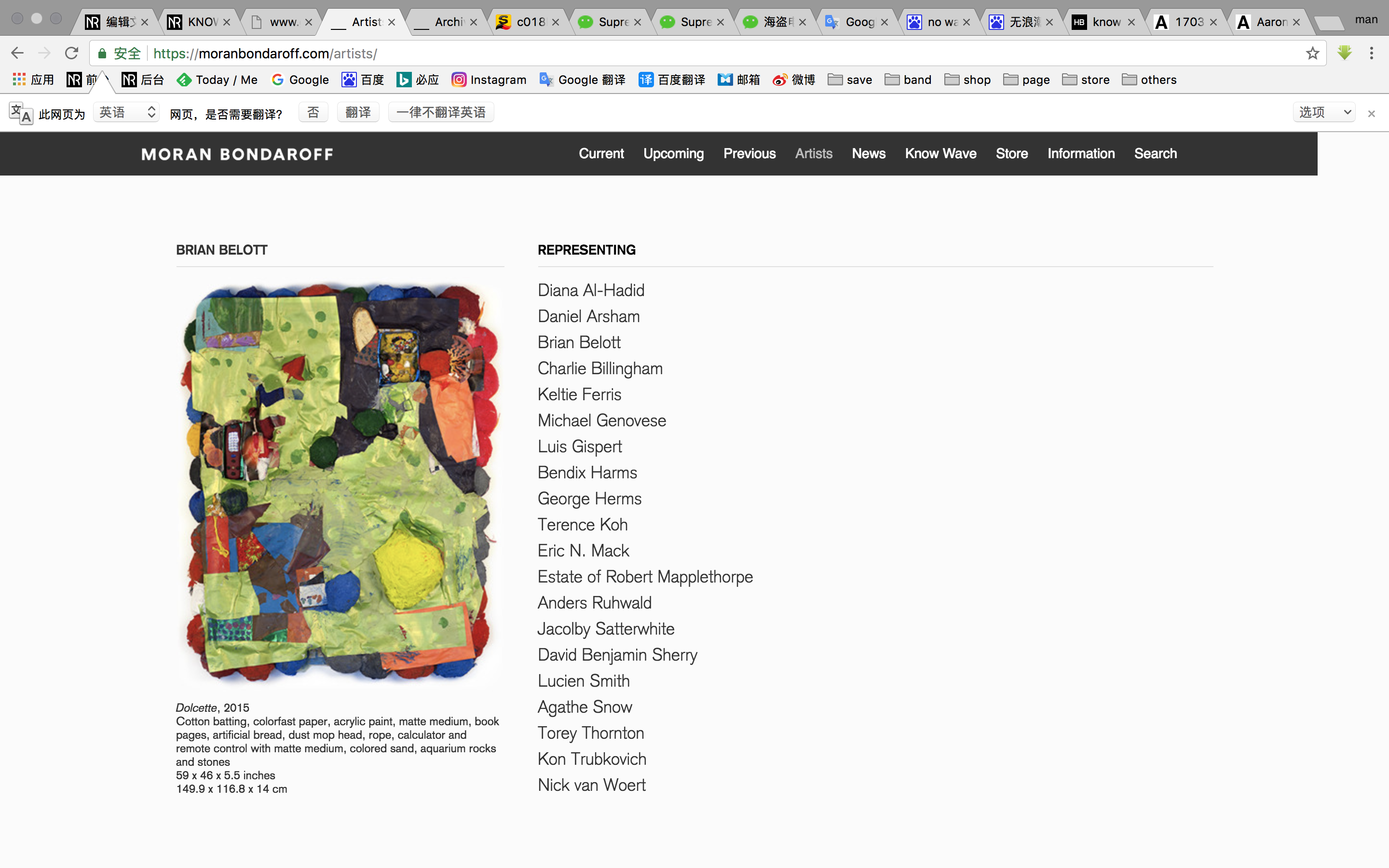Open the new tab button
Image resolution: width=1389 pixels, height=868 pixels.
[1328, 24]
